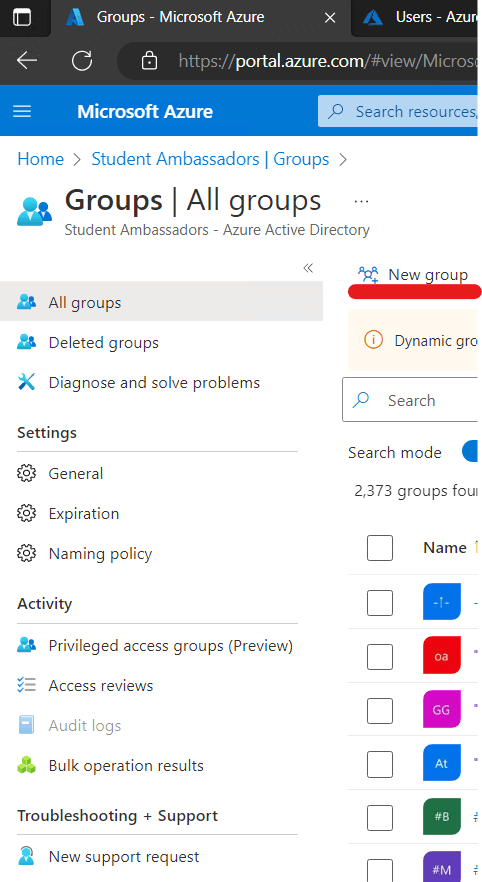Click the General gear icon
The width and height of the screenshot is (482, 882).
point(26,473)
